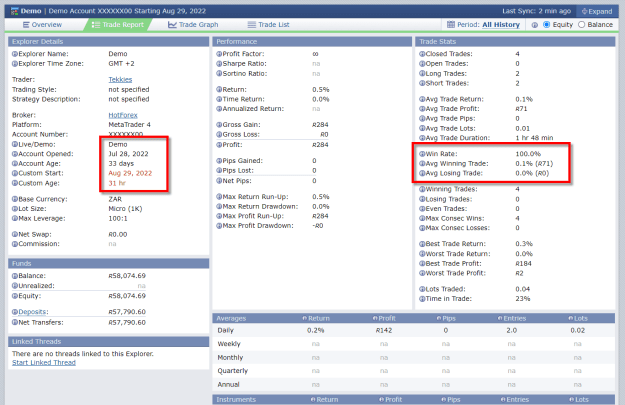Click info icon beside Pips Gained
The image size is (625, 405).
(x=219, y=161)
